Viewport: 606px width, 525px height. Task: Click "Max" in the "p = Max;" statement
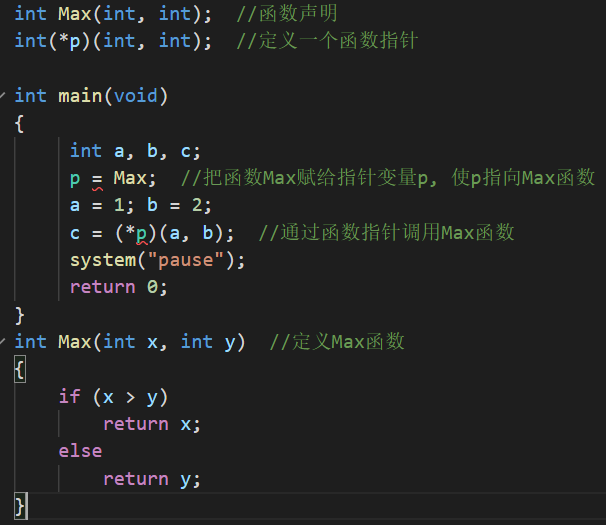tap(130, 178)
